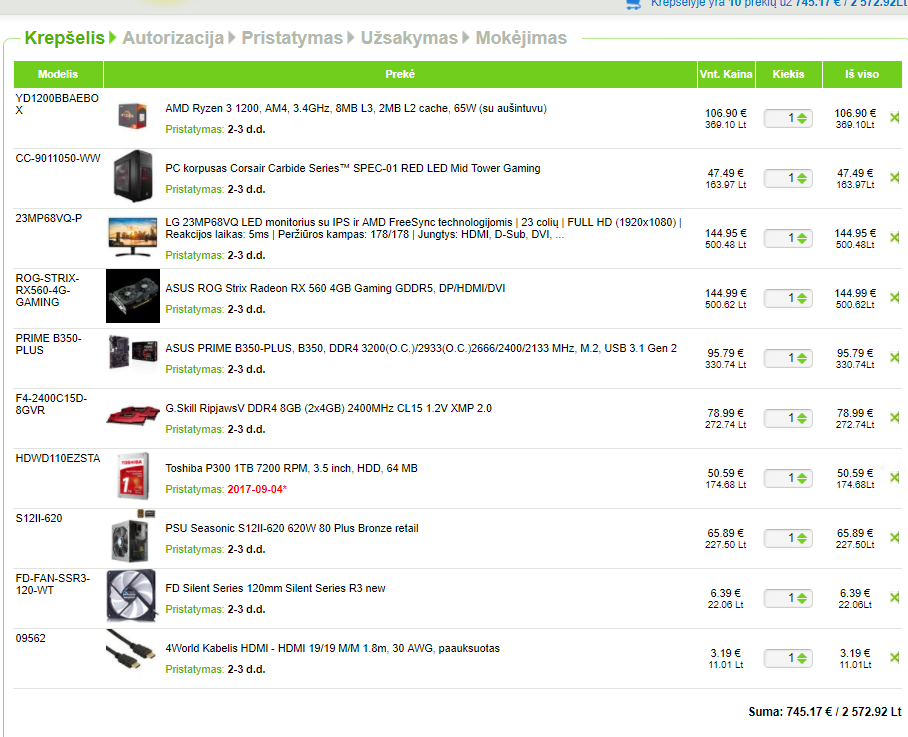The image size is (908, 737).
Task: Open the ASUS ROG Strix graphics card thumbnail
Action: point(133,296)
